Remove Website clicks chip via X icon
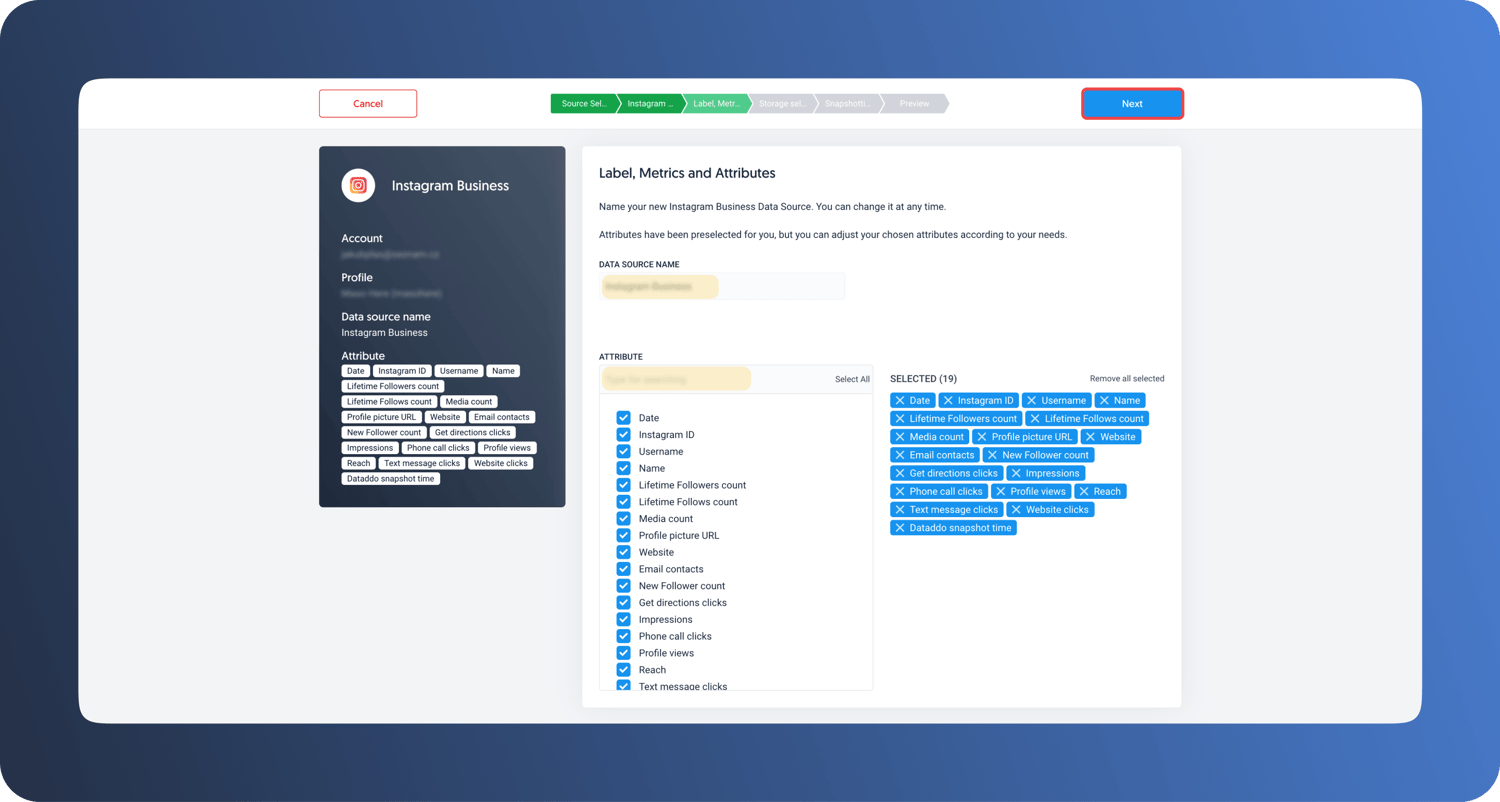This screenshot has height=802, width=1500. pos(1016,510)
